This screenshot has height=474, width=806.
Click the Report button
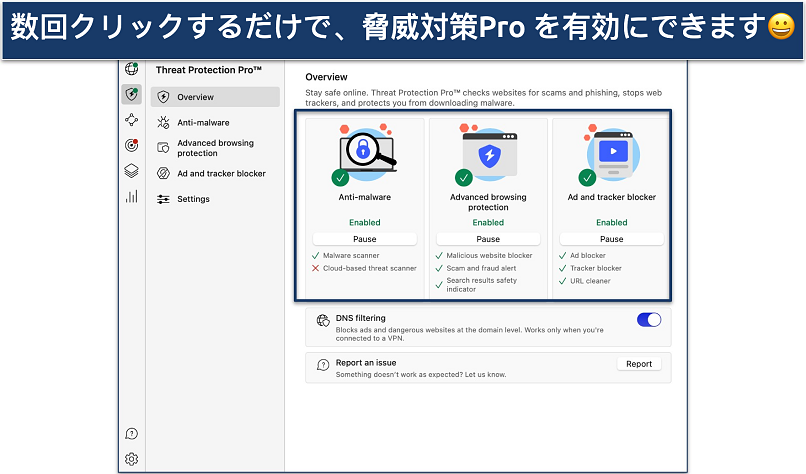(x=639, y=364)
